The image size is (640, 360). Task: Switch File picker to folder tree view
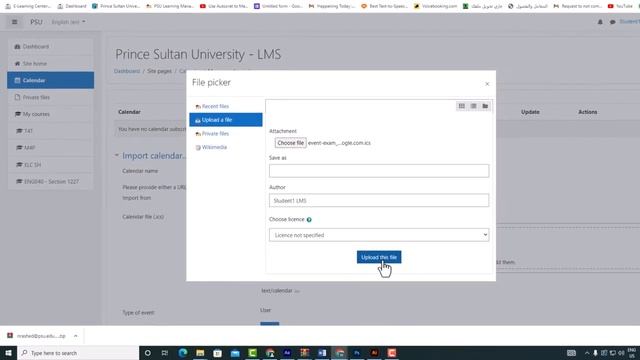point(485,106)
